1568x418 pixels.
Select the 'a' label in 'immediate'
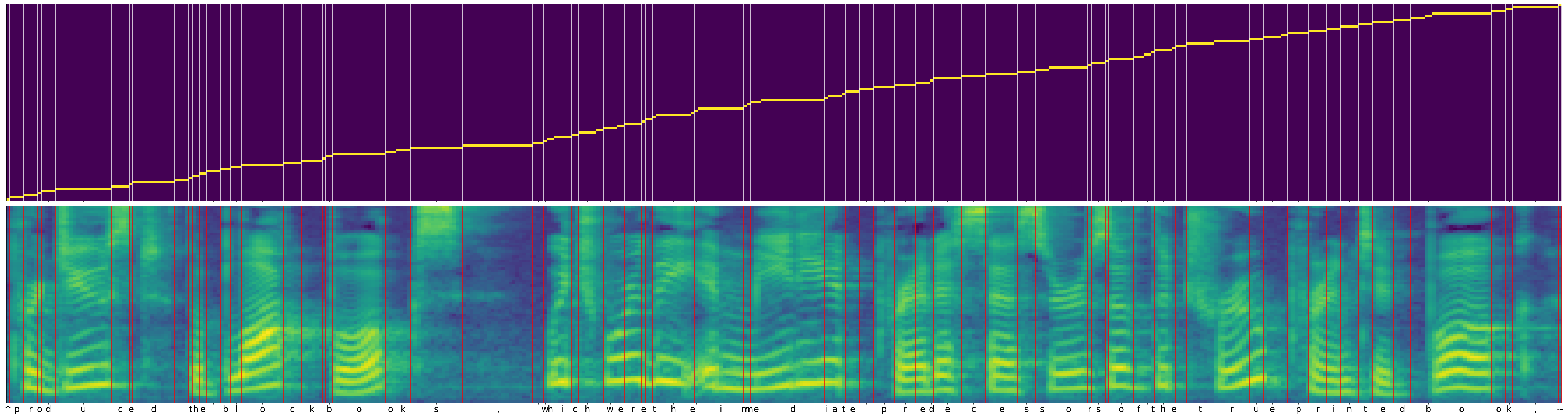[x=834, y=410]
